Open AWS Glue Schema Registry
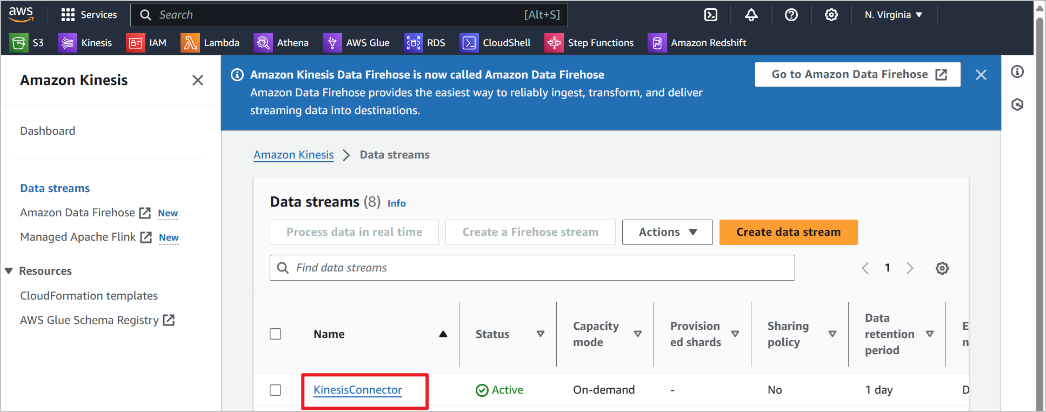The image size is (1046, 412). (97, 320)
